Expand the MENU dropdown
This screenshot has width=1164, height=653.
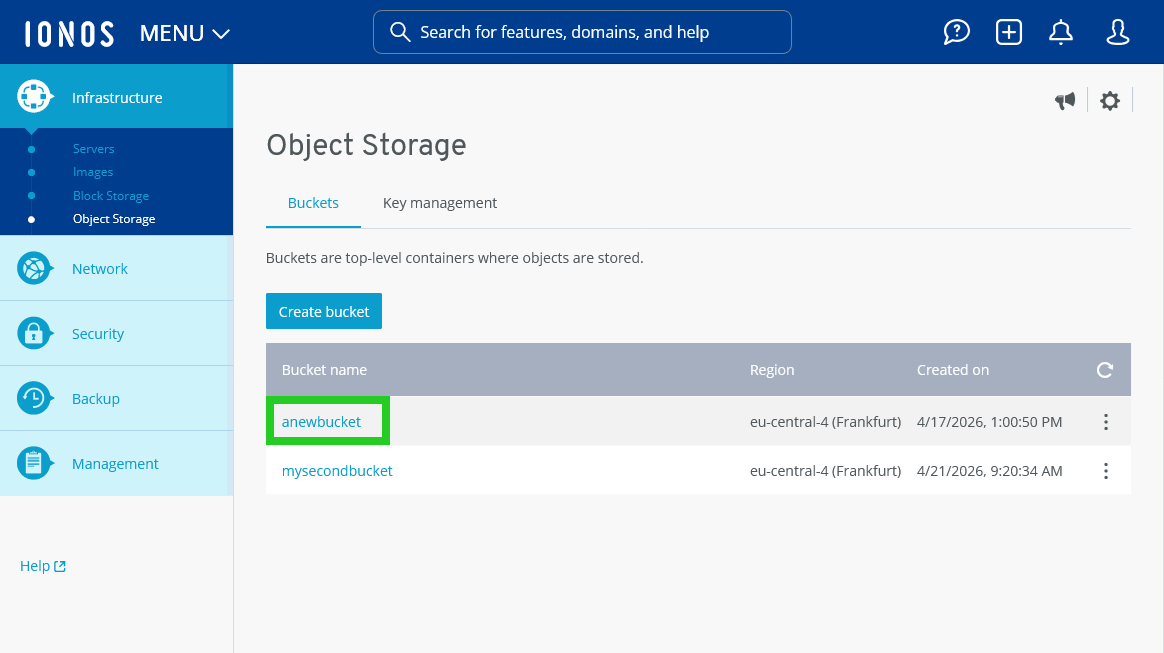(184, 32)
